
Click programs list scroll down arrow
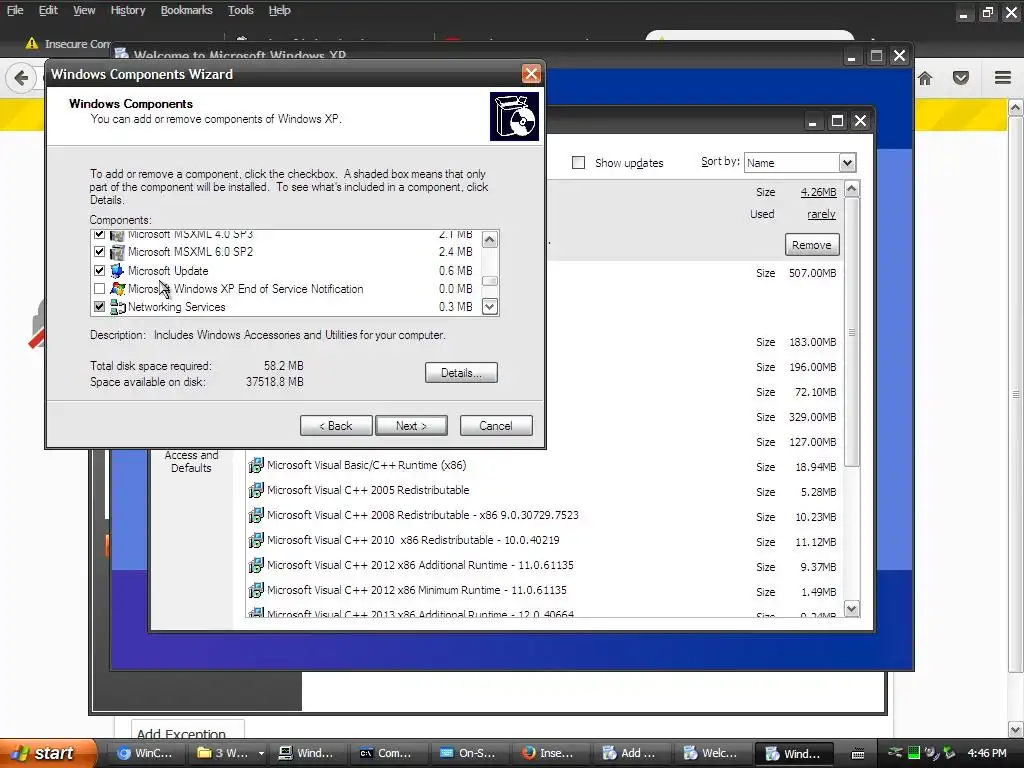[x=851, y=609]
